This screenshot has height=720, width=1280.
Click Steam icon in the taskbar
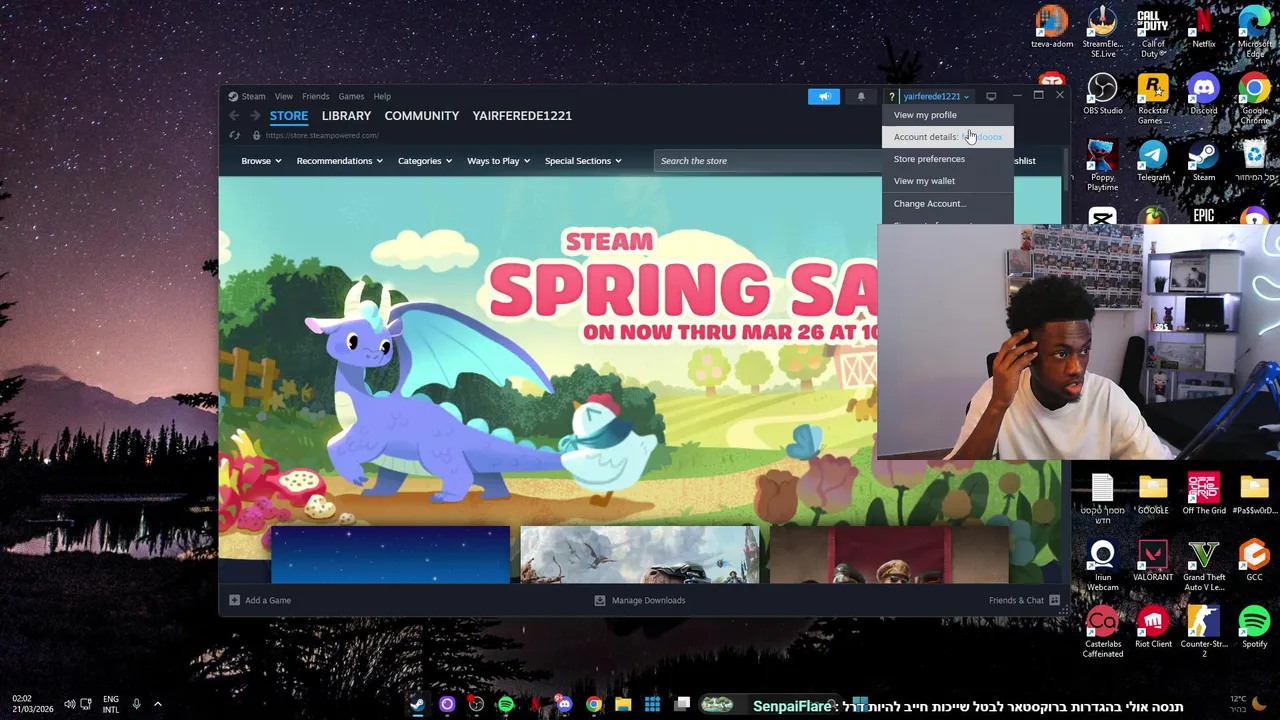pos(417,705)
